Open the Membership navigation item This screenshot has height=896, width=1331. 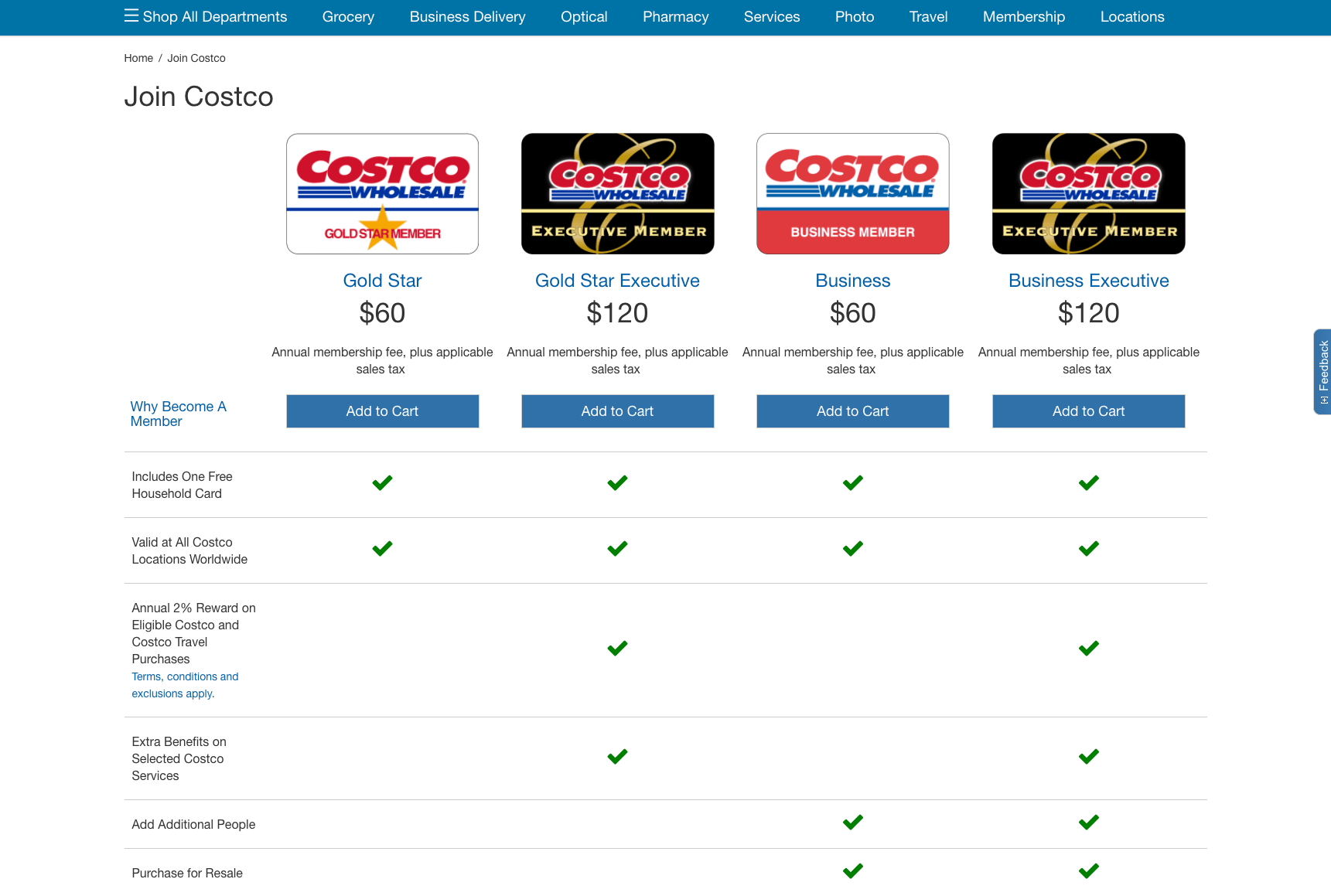coord(1024,17)
